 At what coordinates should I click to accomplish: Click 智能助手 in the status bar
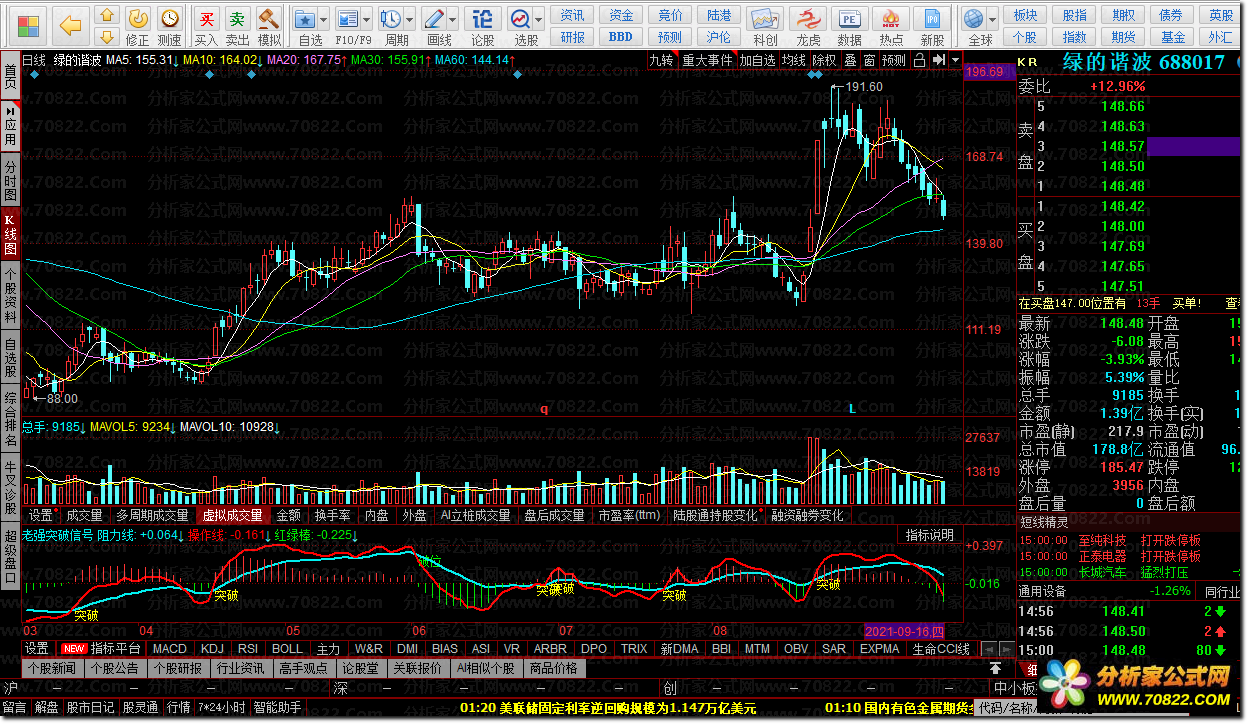point(278,708)
